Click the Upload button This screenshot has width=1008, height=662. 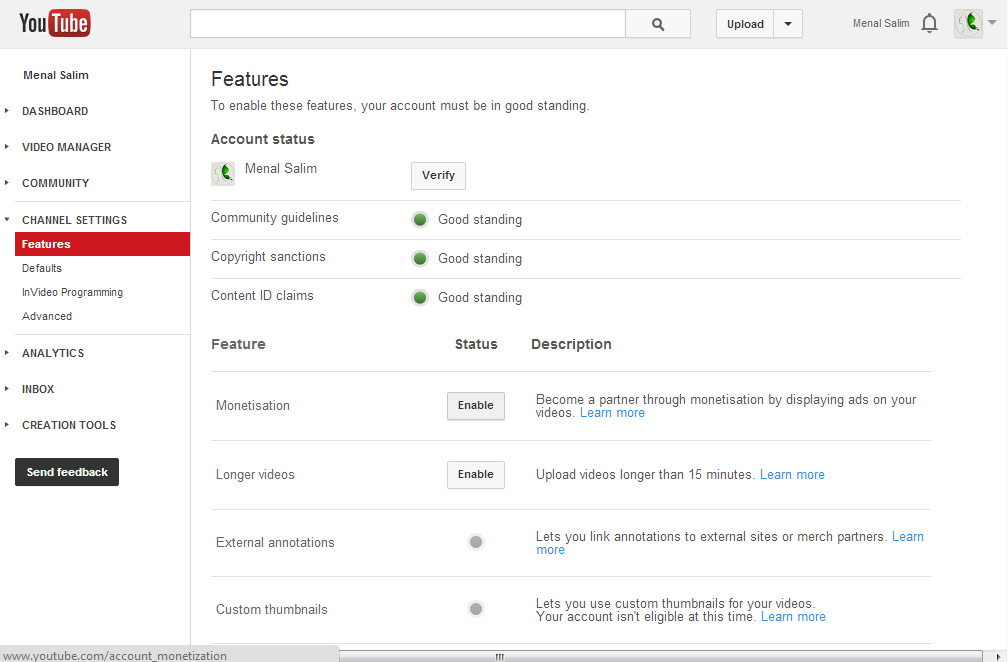[745, 24]
